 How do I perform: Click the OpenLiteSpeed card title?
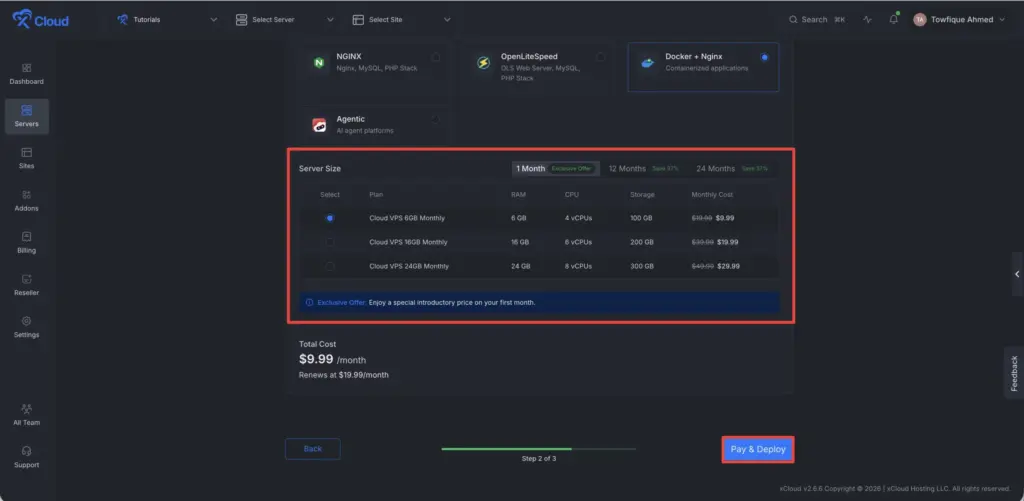click(x=529, y=57)
